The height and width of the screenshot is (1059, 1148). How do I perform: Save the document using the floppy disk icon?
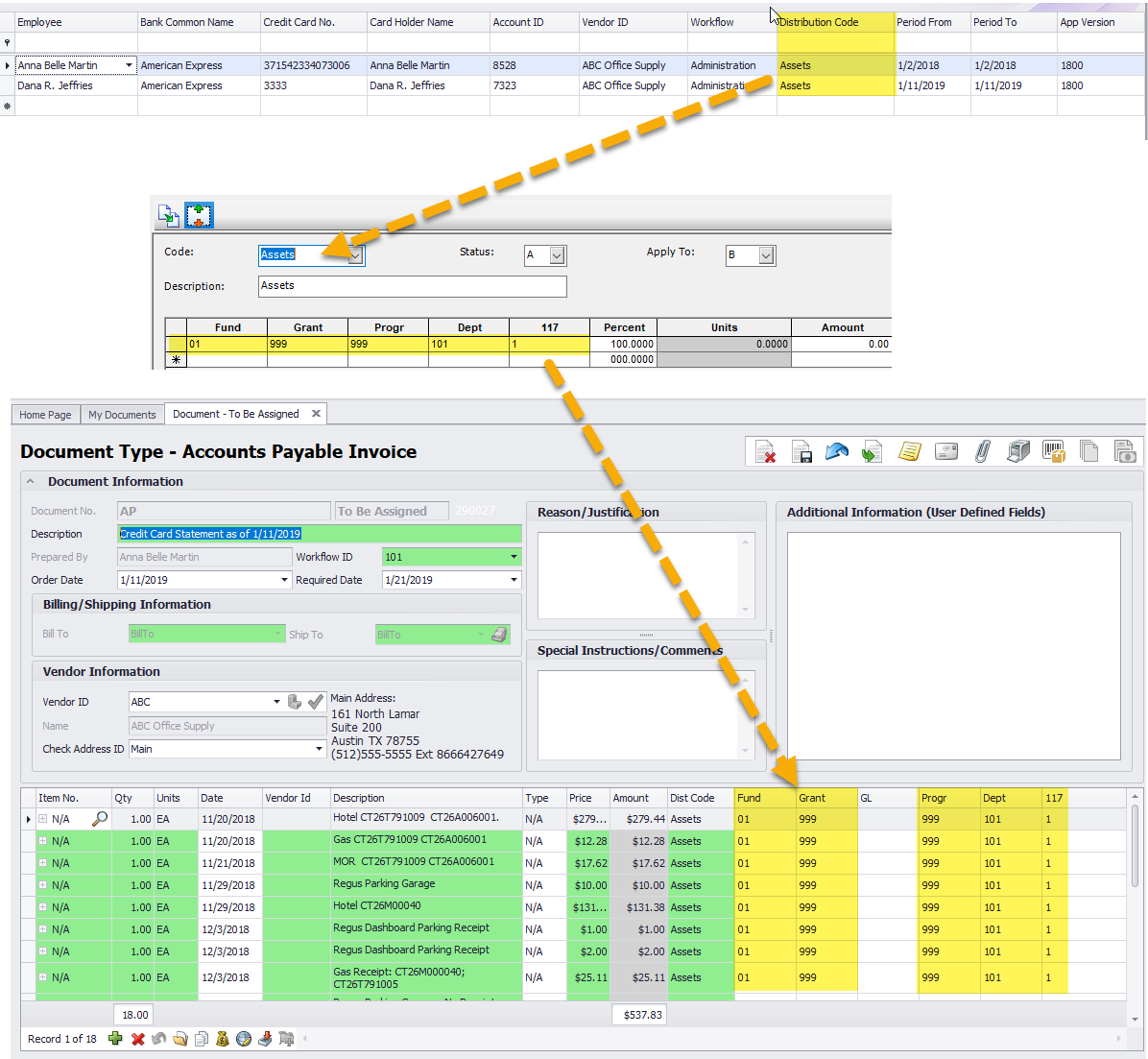pos(801,451)
